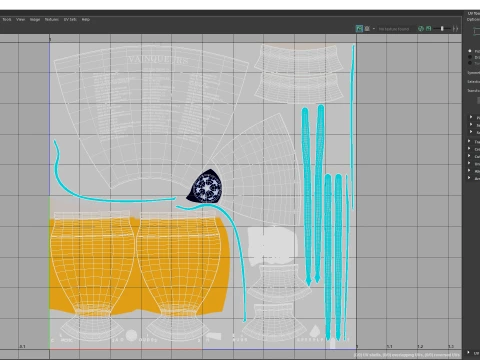The height and width of the screenshot is (360, 480).
Task: Select the second radio button in the UV Toolkit
Action: coord(470,57)
